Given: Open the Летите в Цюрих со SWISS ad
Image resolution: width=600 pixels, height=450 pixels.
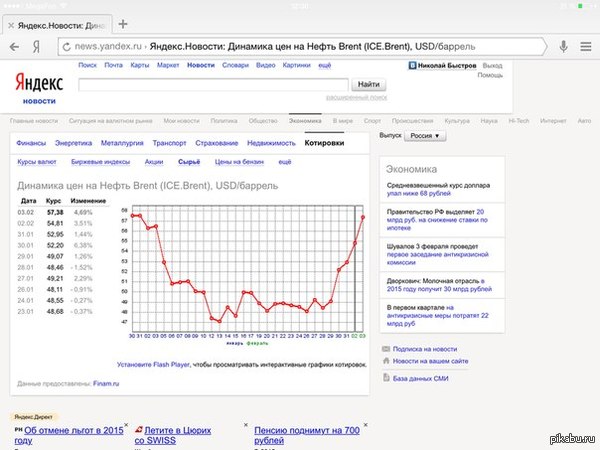Looking at the screenshot, I should tap(173, 435).
